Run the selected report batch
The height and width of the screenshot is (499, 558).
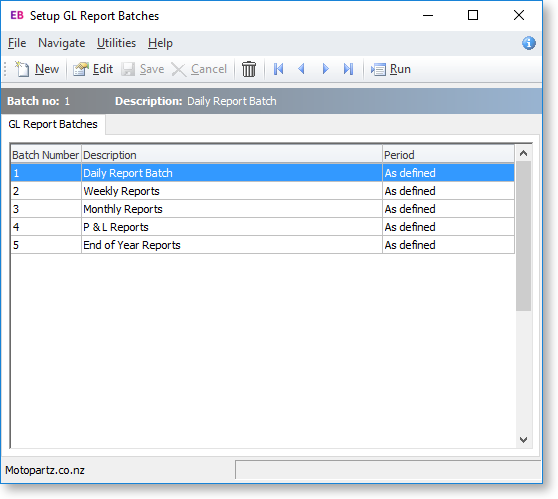391,69
